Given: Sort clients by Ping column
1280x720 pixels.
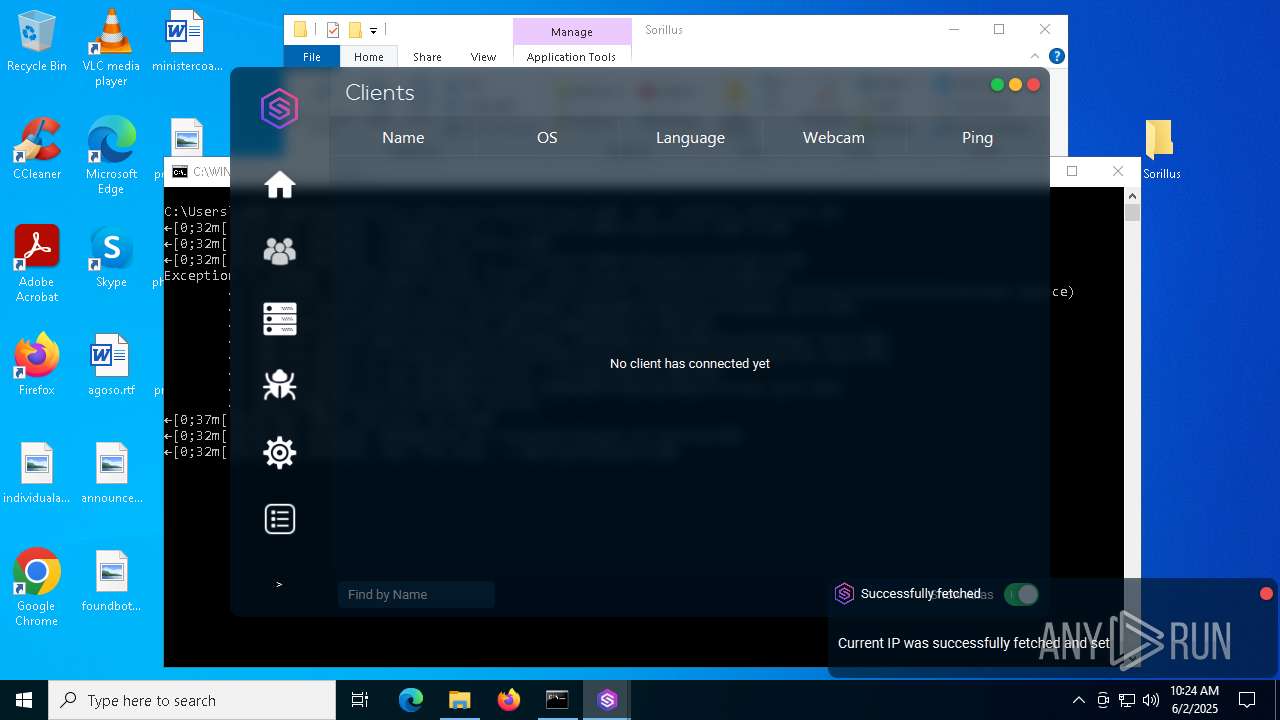Looking at the screenshot, I should (977, 138).
